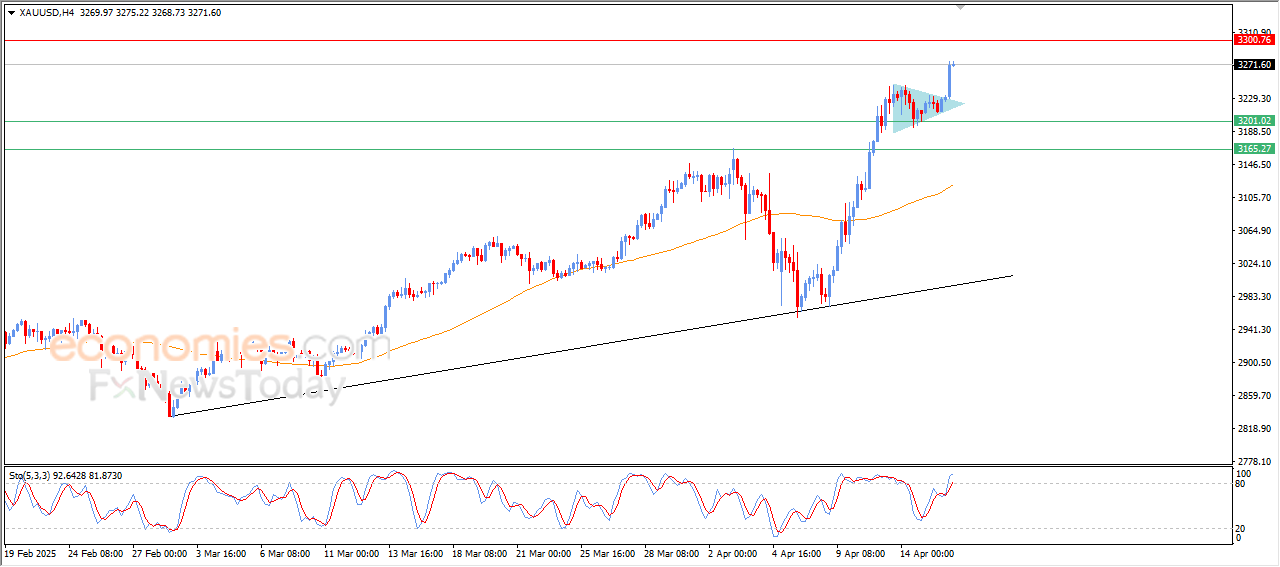The height and width of the screenshot is (567, 1280).
Task: Click the small arrow before XAUUSD,H4 title
Action: pos(11,12)
